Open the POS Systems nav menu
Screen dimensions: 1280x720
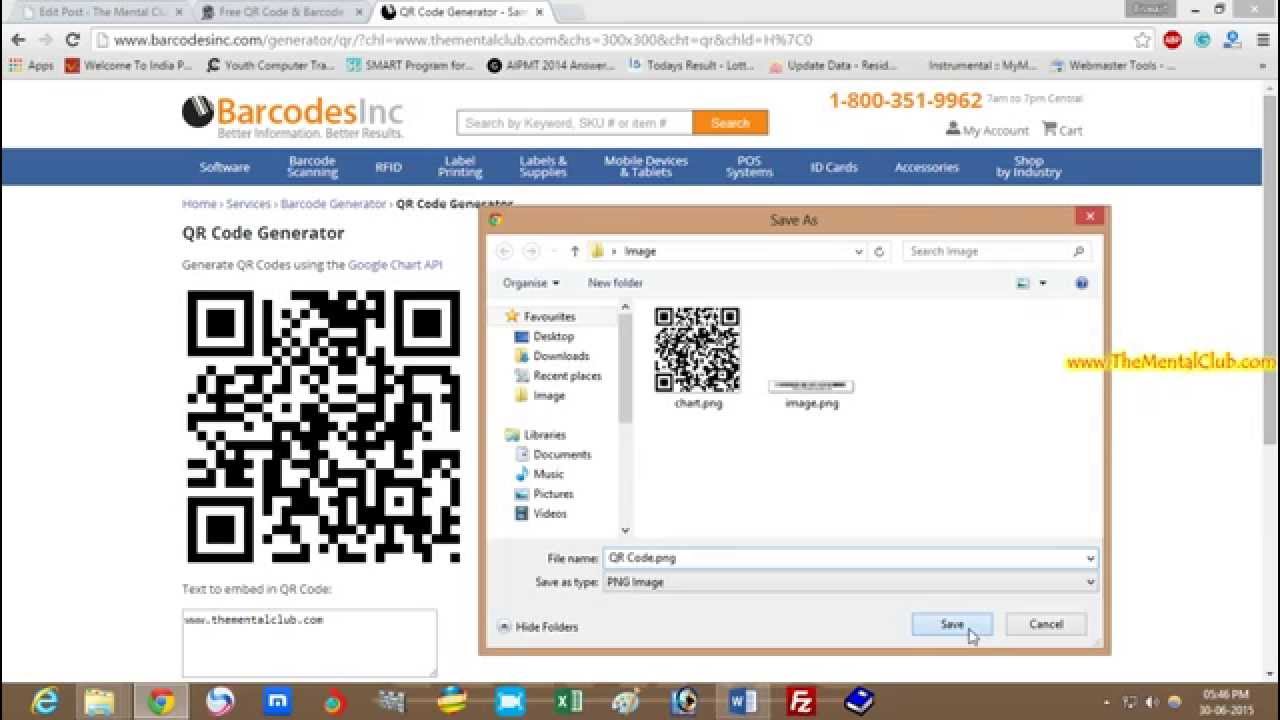tap(749, 167)
